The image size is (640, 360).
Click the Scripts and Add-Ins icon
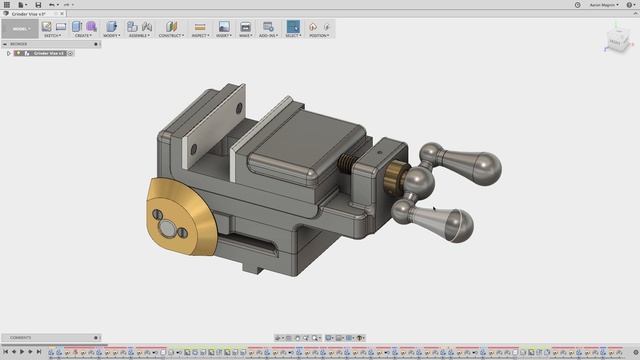268,27
